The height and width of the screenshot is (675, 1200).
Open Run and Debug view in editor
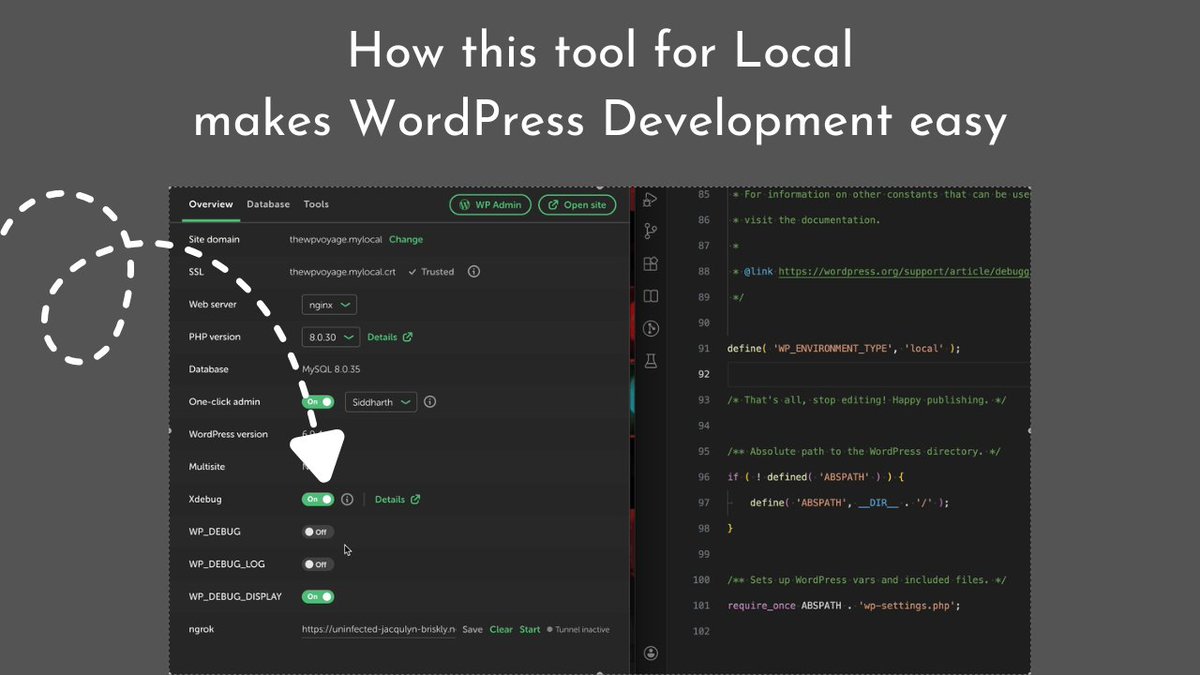(650, 200)
